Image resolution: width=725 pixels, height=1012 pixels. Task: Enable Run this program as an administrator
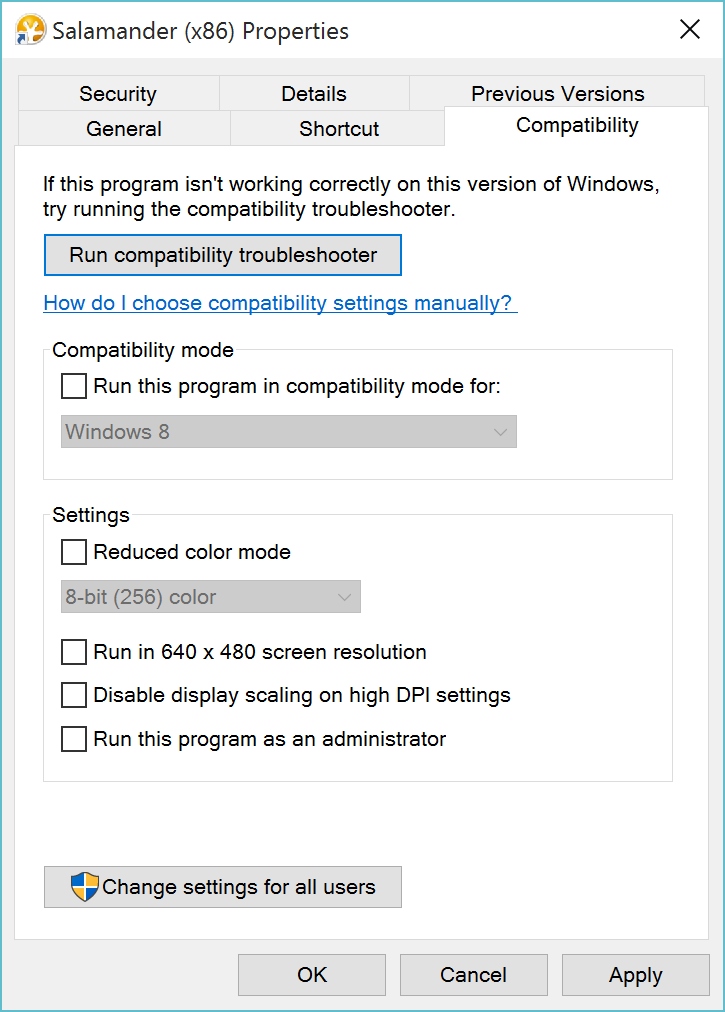tap(74, 739)
